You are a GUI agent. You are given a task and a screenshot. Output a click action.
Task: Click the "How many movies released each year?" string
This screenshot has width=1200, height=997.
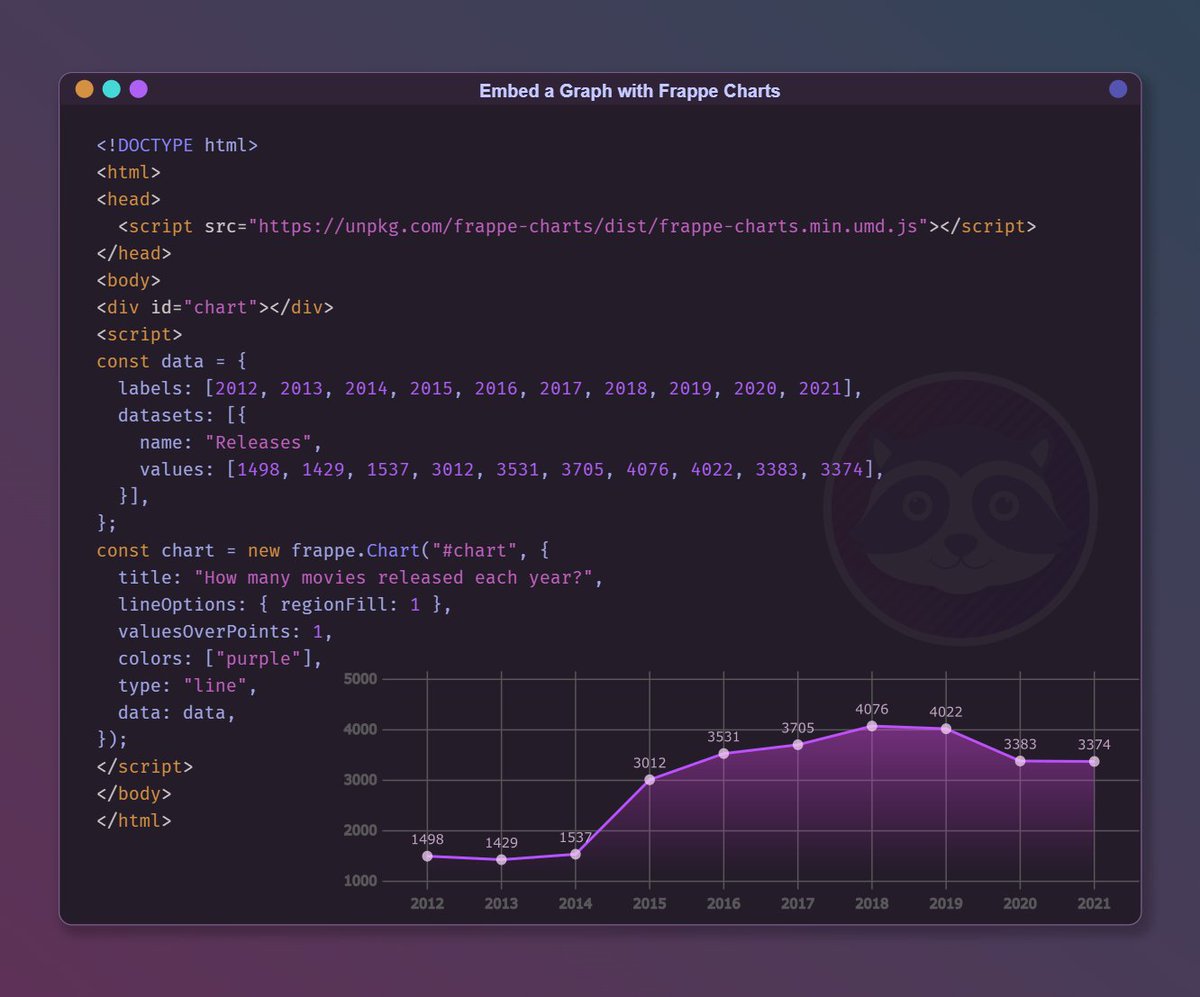click(x=393, y=577)
